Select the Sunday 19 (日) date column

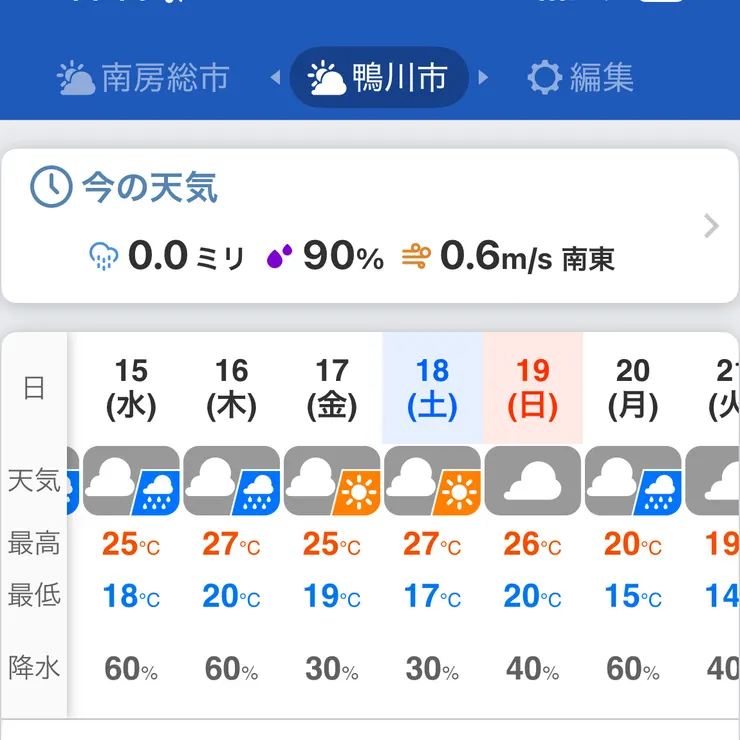(x=532, y=388)
